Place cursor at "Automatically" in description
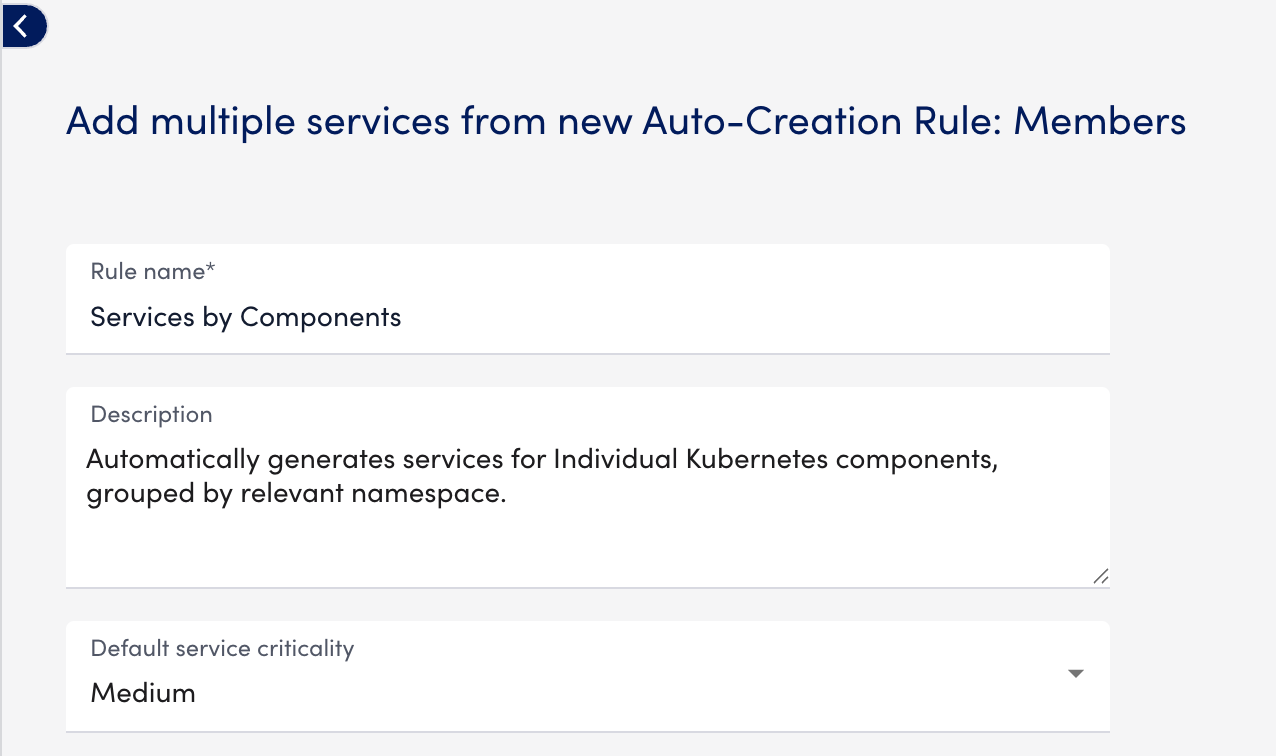Image resolution: width=1276 pixels, height=756 pixels. coord(171,460)
